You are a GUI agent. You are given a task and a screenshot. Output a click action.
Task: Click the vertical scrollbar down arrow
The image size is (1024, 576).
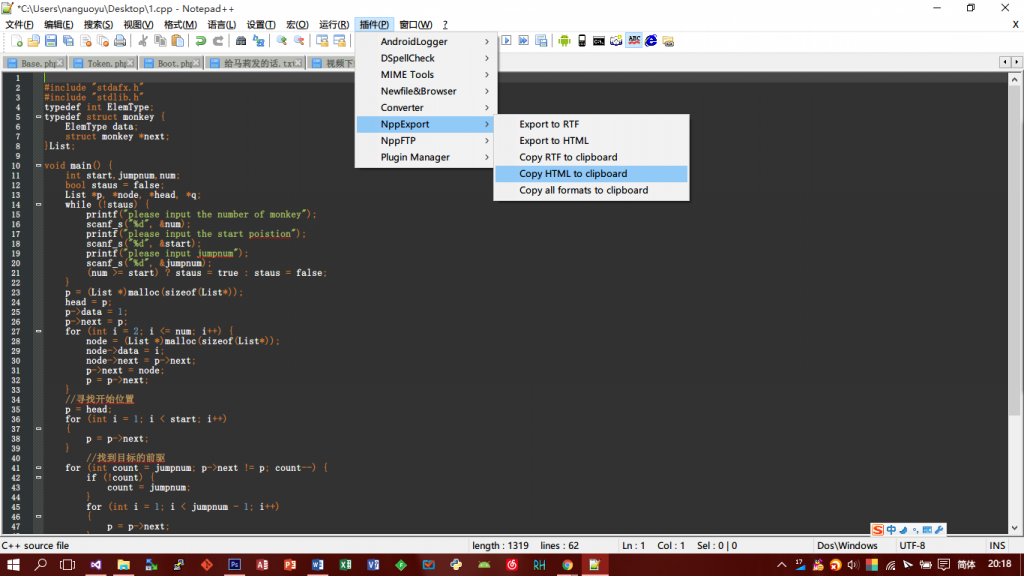click(1014, 528)
